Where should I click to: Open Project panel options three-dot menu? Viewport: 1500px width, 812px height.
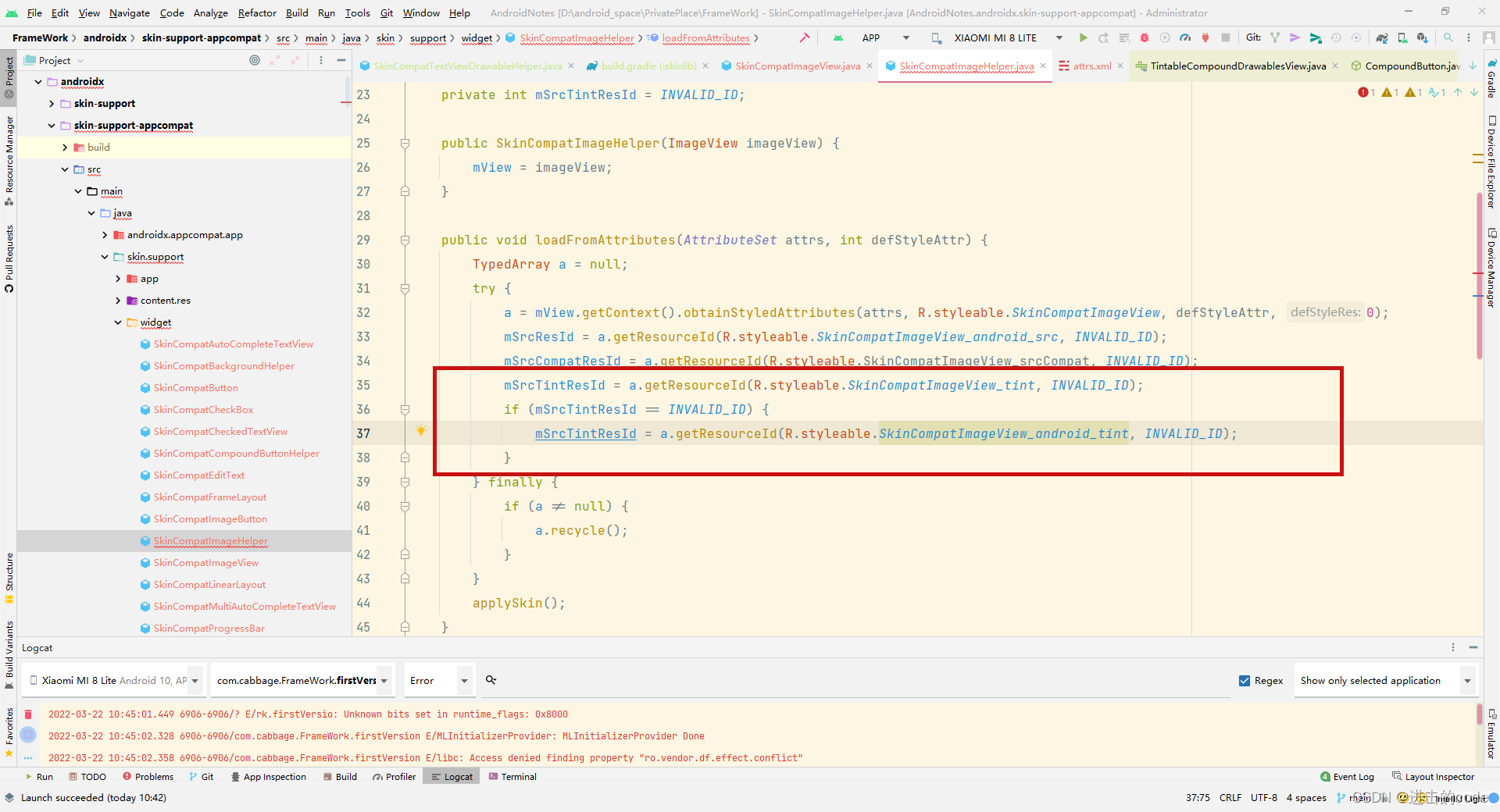point(321,60)
